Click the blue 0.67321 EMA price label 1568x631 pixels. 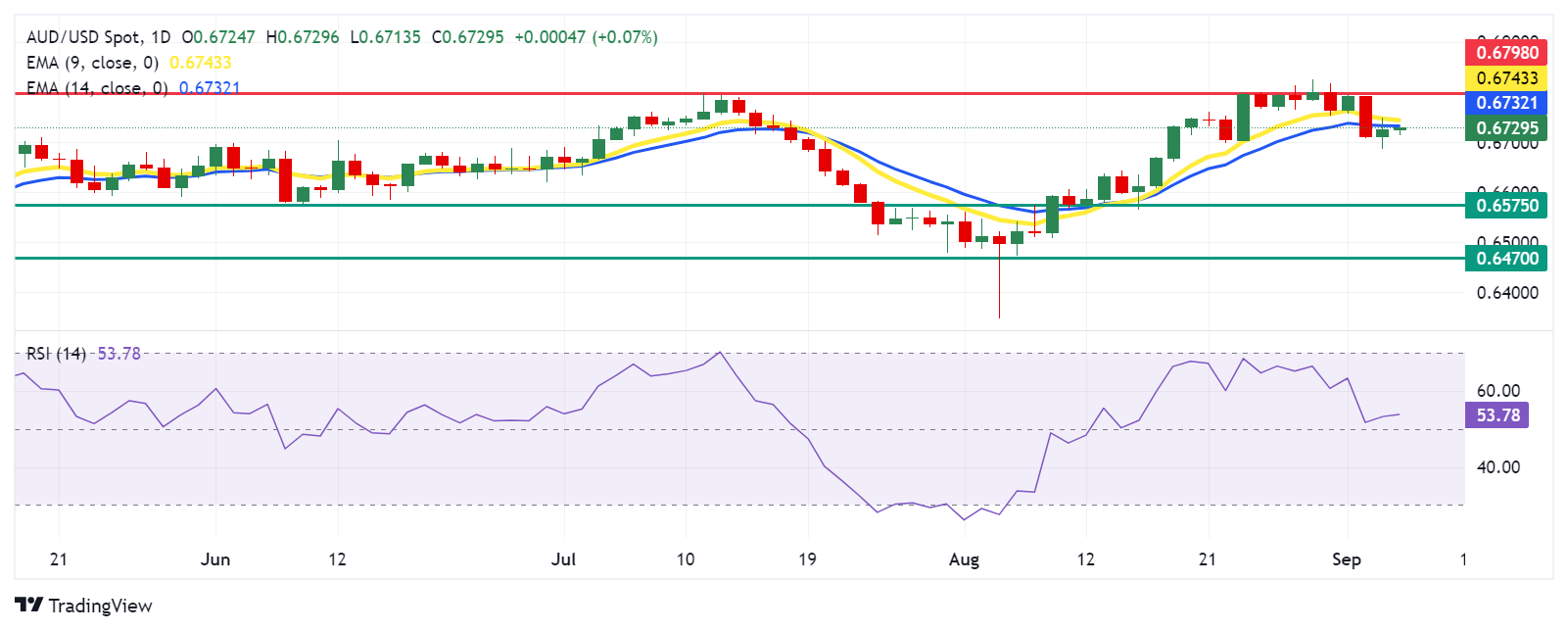tap(1507, 103)
